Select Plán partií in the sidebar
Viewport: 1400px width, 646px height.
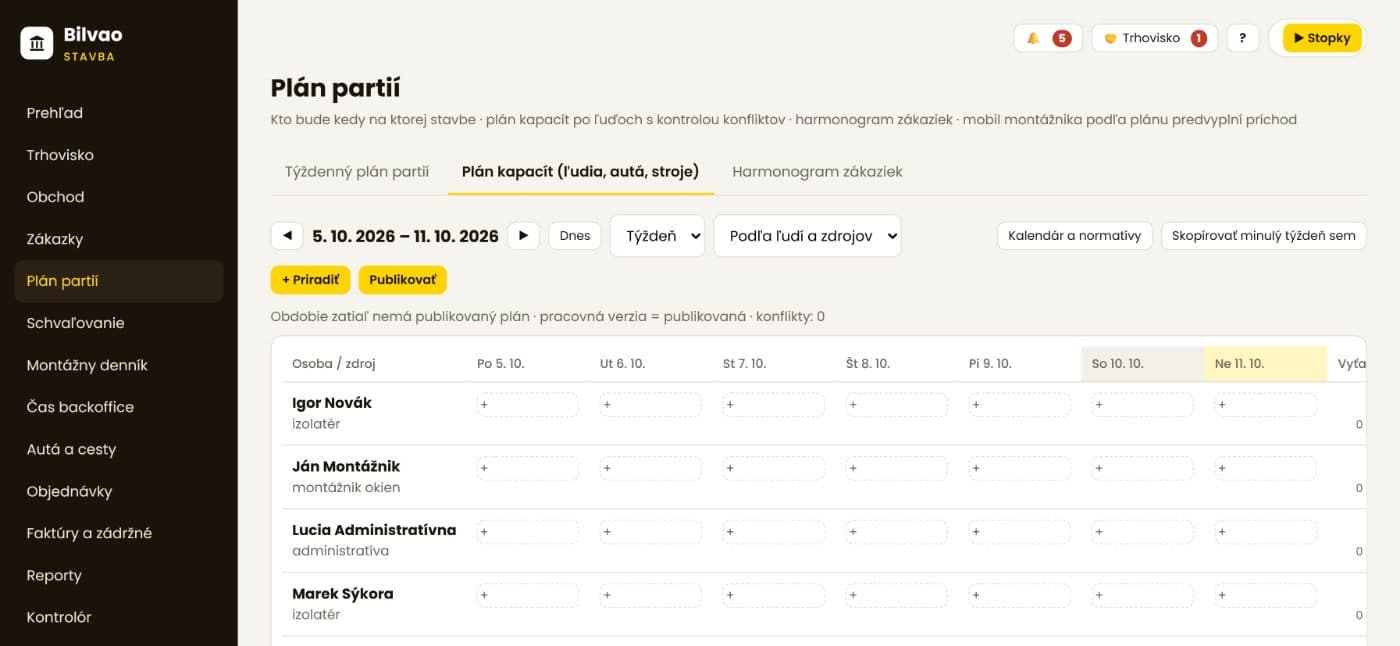coord(119,281)
